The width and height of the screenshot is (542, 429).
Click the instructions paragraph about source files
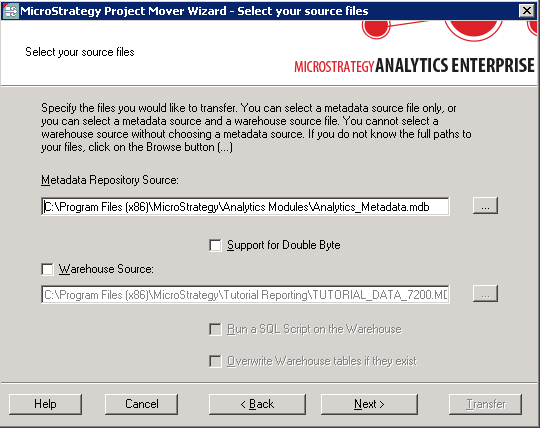tap(256, 128)
